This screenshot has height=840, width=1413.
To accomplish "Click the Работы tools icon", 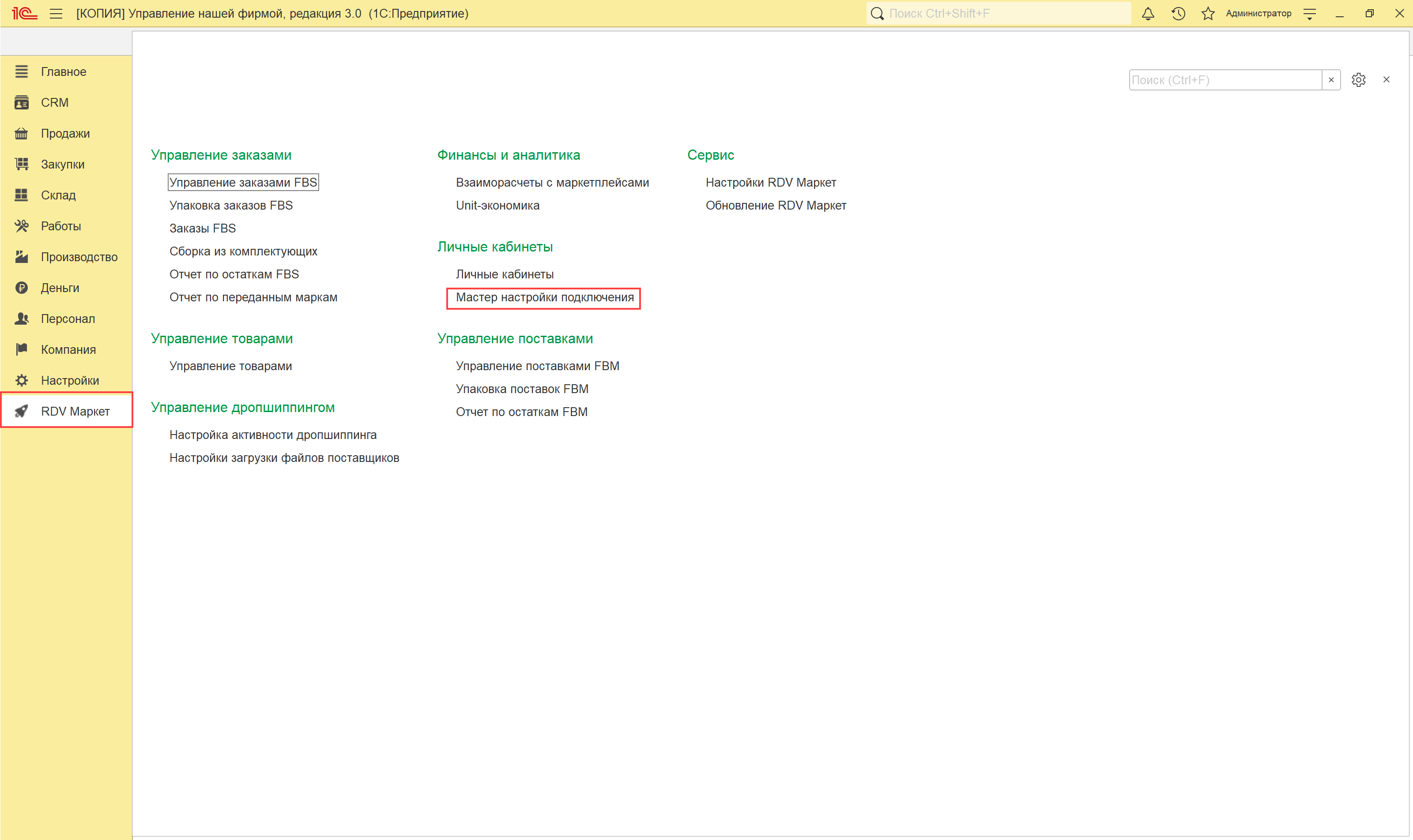I will click(x=22, y=226).
